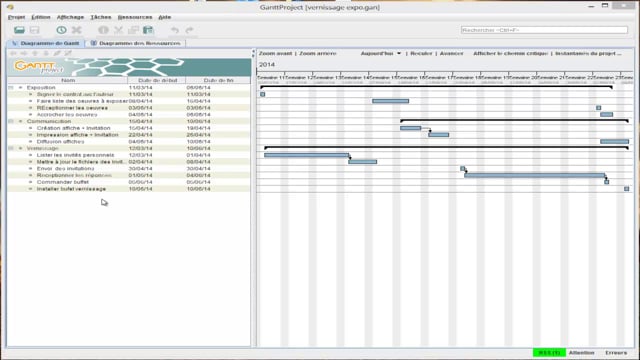Click the Impression affiche Gantt bar
The image size is (640, 360).
439,135
